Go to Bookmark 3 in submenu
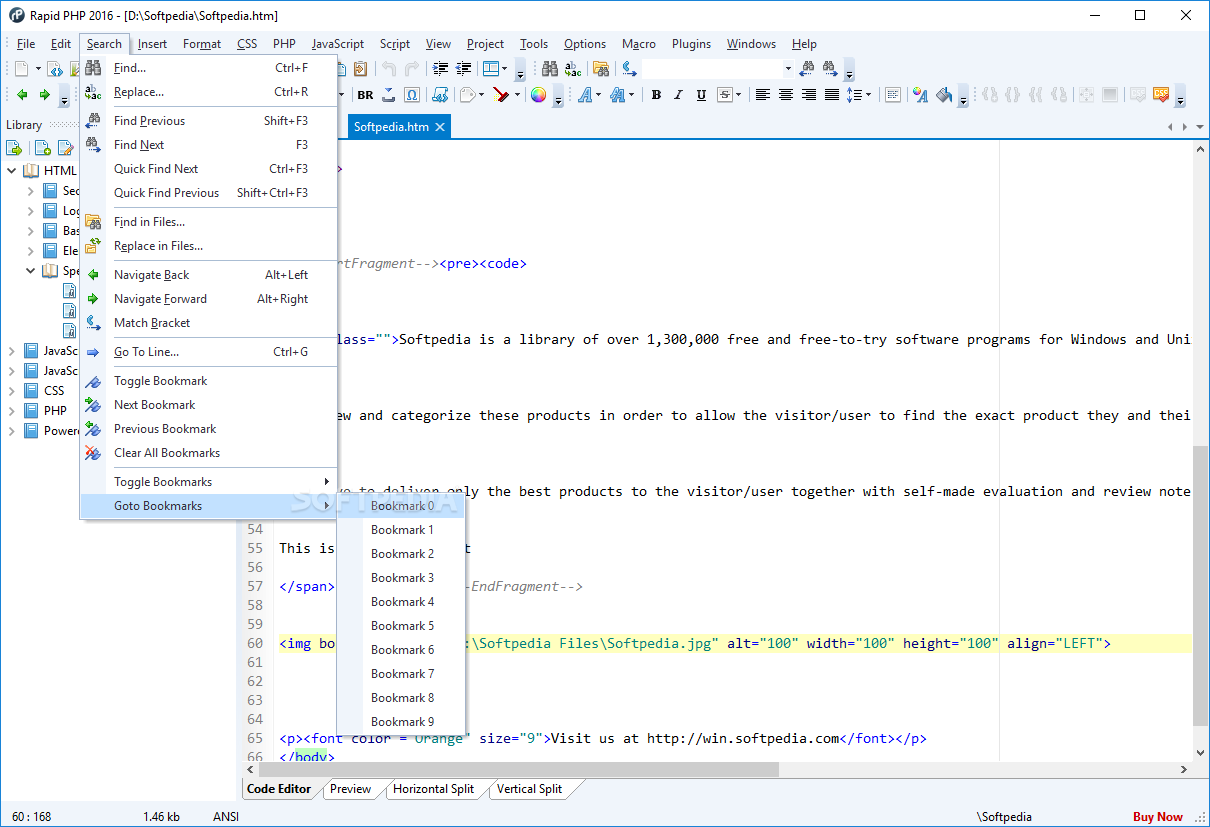 pyautogui.click(x=401, y=578)
